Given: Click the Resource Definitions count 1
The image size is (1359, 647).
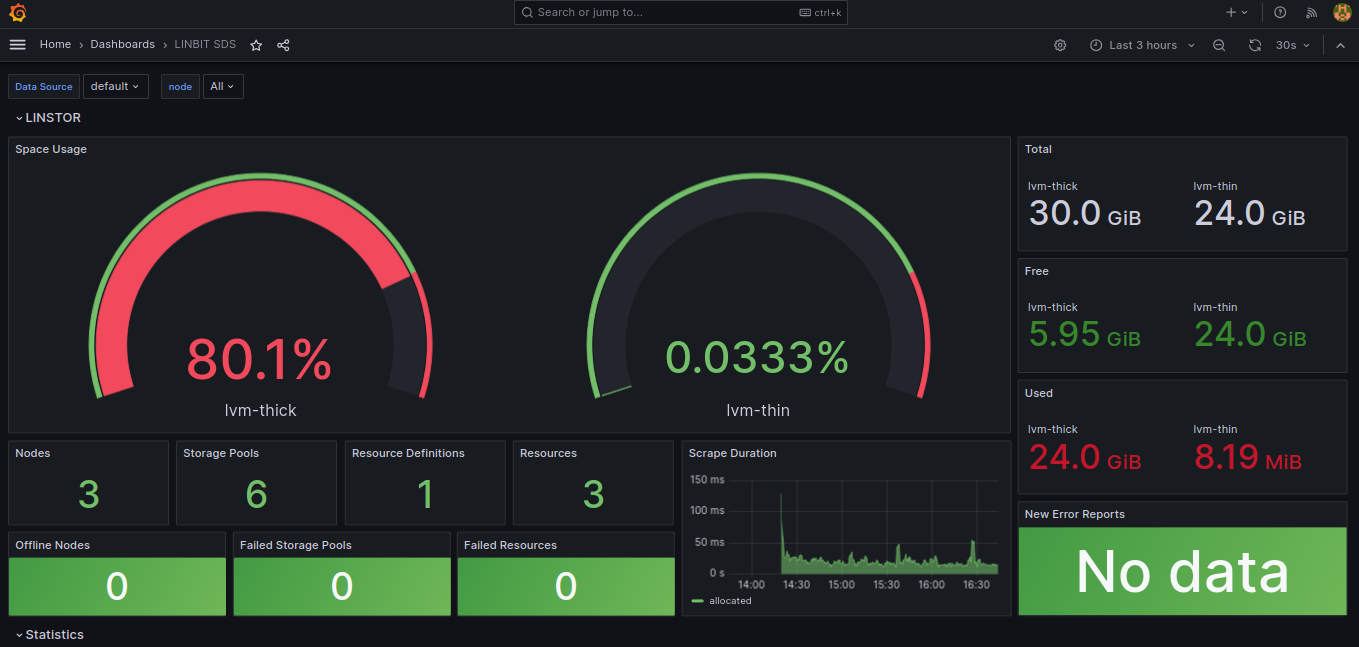Looking at the screenshot, I should (425, 494).
